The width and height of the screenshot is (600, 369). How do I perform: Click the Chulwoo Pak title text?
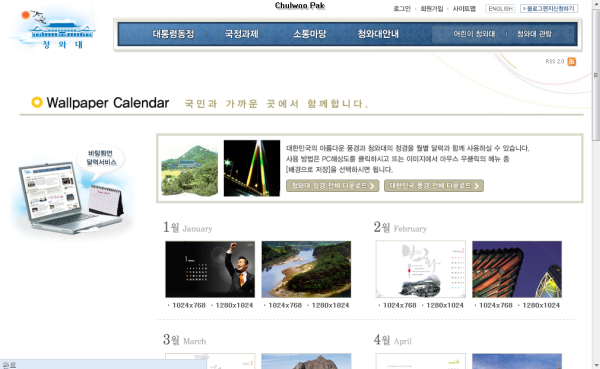(x=300, y=5)
